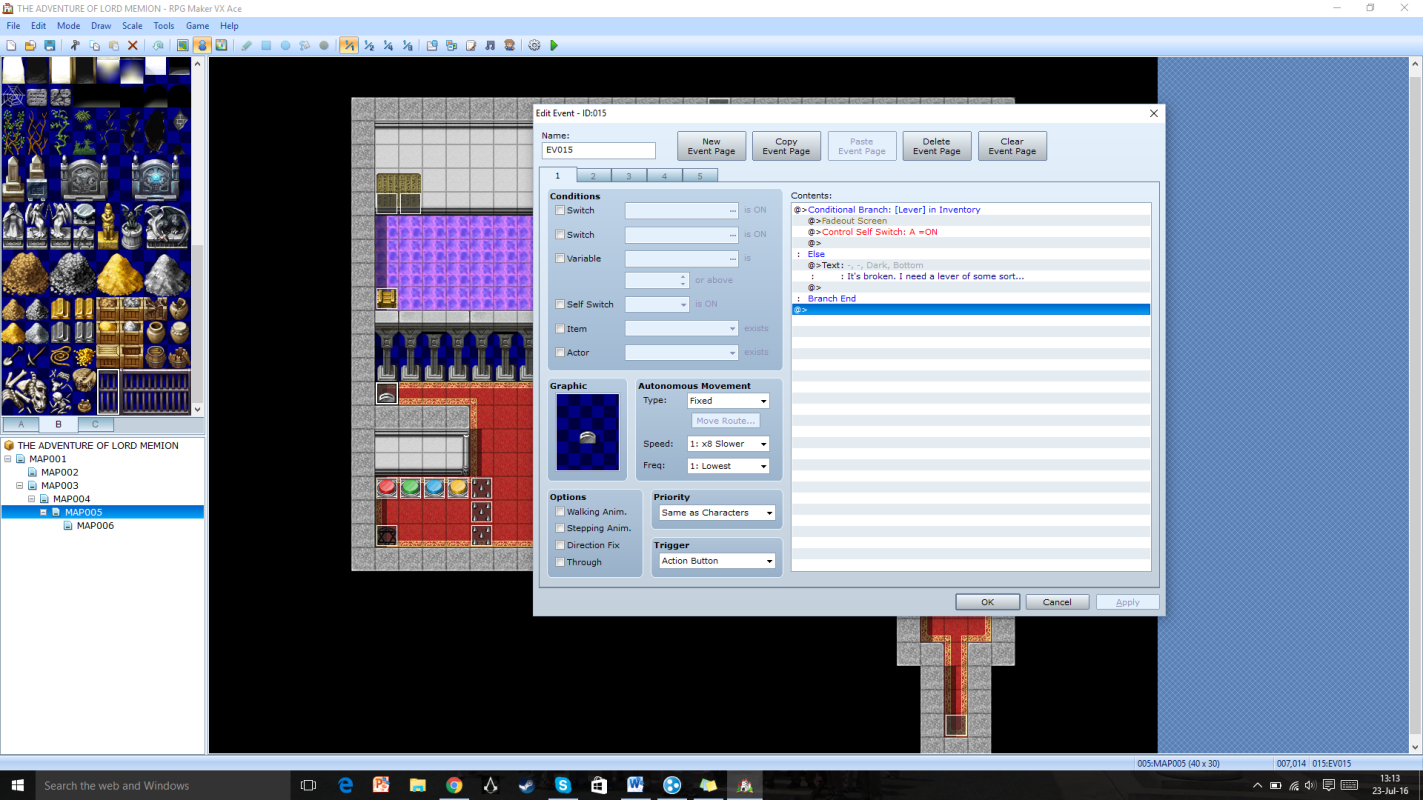This screenshot has width=1423, height=800.
Task: Set map zoom scale to 1/4
Action: pyautogui.click(x=388, y=45)
